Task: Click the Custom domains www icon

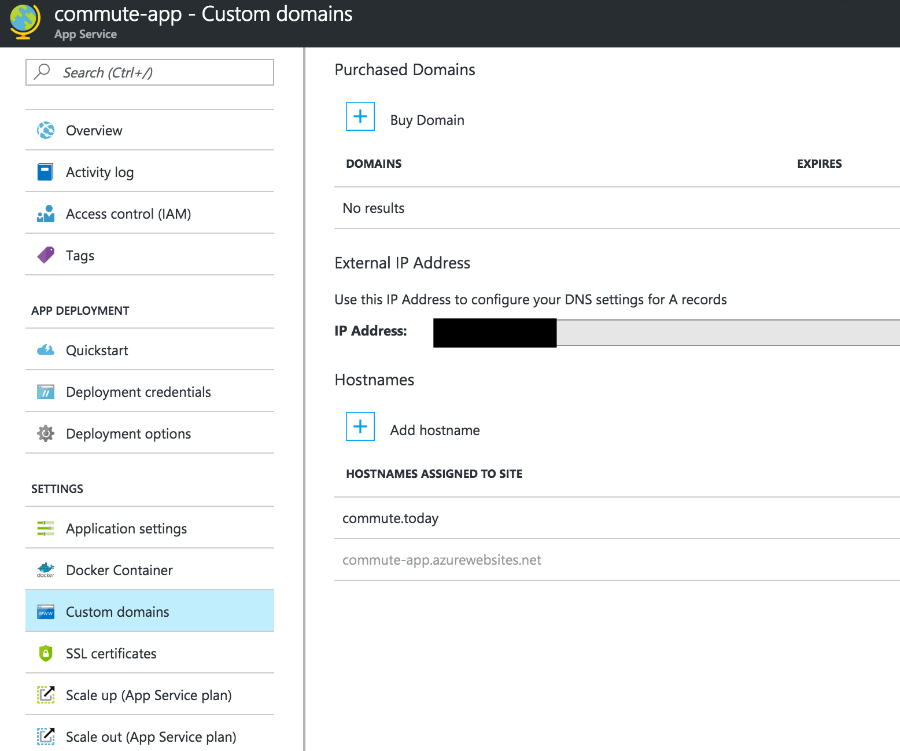Action: [x=45, y=611]
